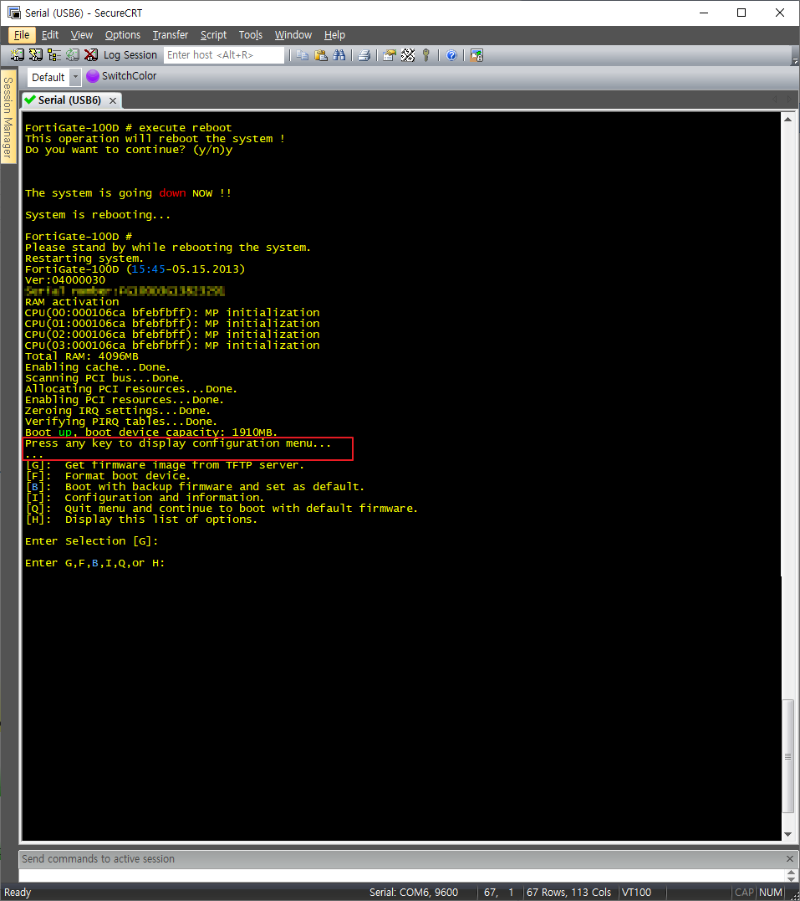Screen dimensions: 800x901
Task: Open the Transfer menu
Action: 170,35
